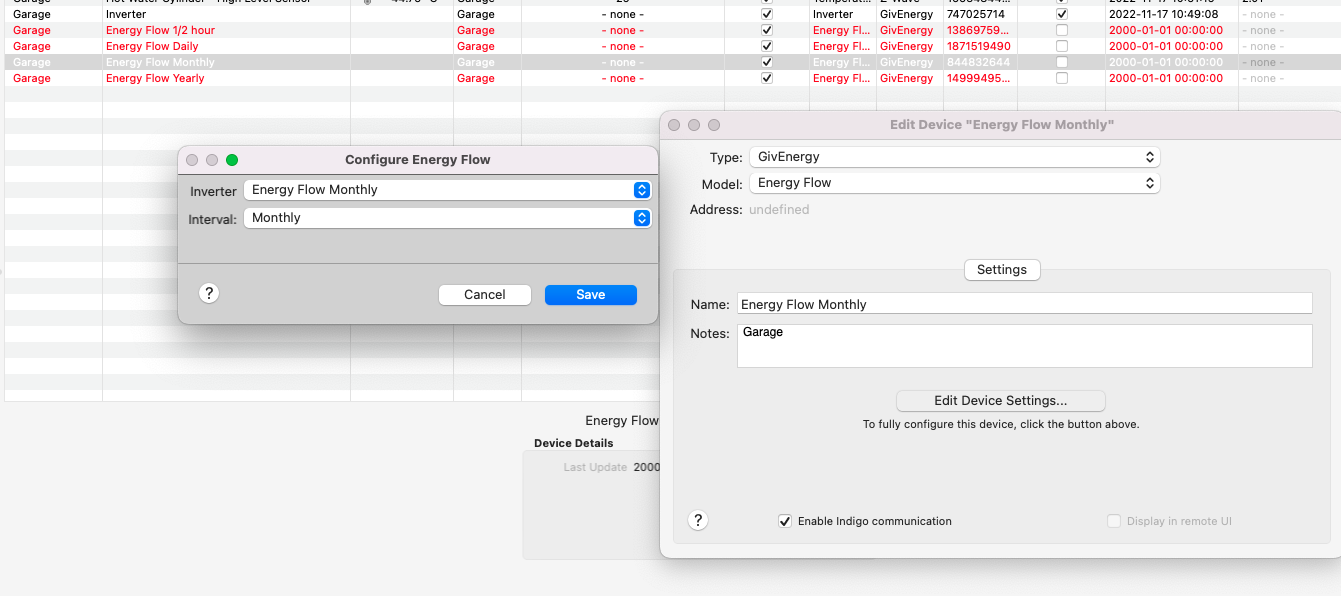Select Energy Flow Monthly device name in table
The image size is (1341, 596).
coord(160,62)
